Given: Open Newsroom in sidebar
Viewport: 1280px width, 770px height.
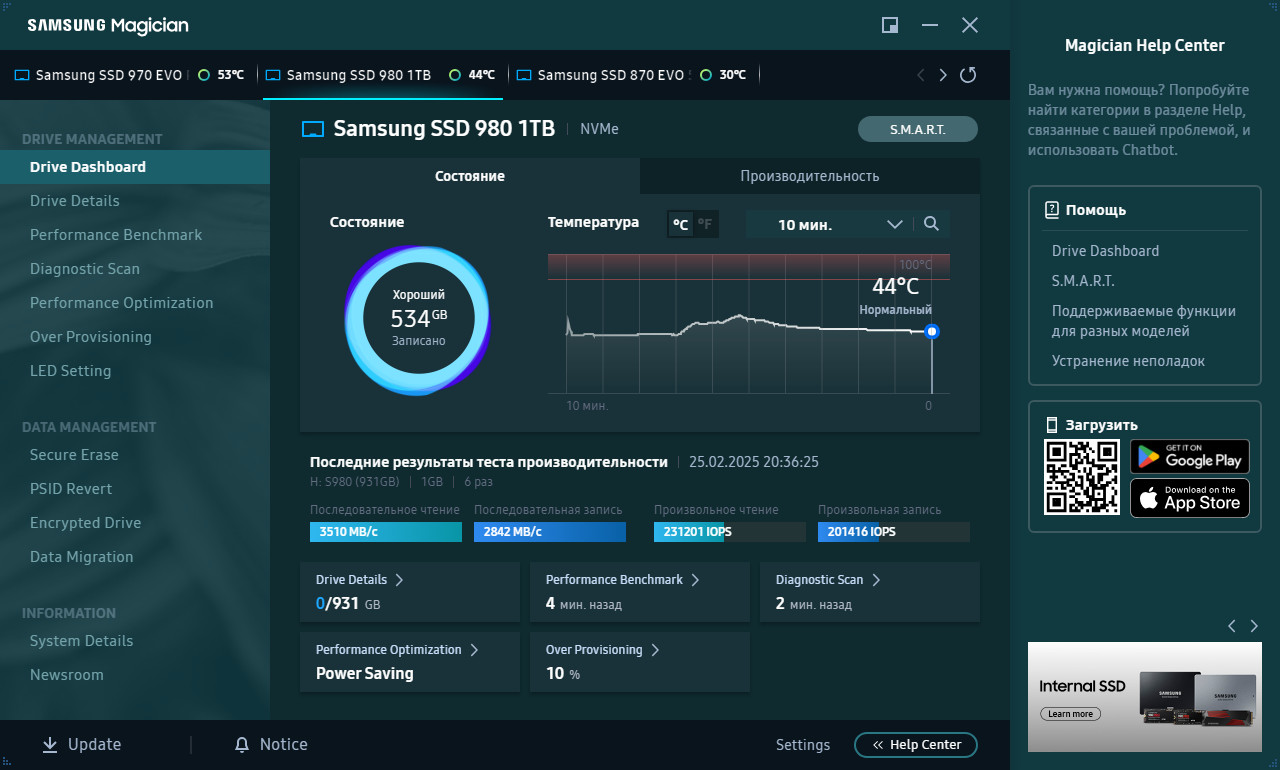Looking at the screenshot, I should (135, 675).
